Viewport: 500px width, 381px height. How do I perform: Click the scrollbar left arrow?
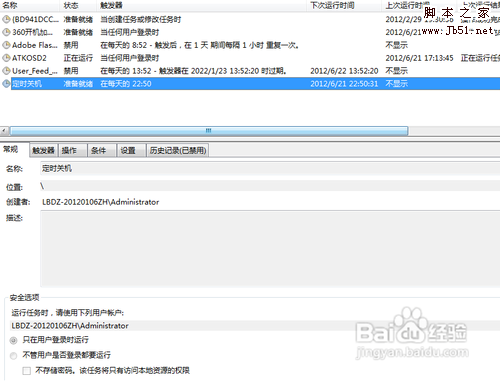[x=4, y=131]
